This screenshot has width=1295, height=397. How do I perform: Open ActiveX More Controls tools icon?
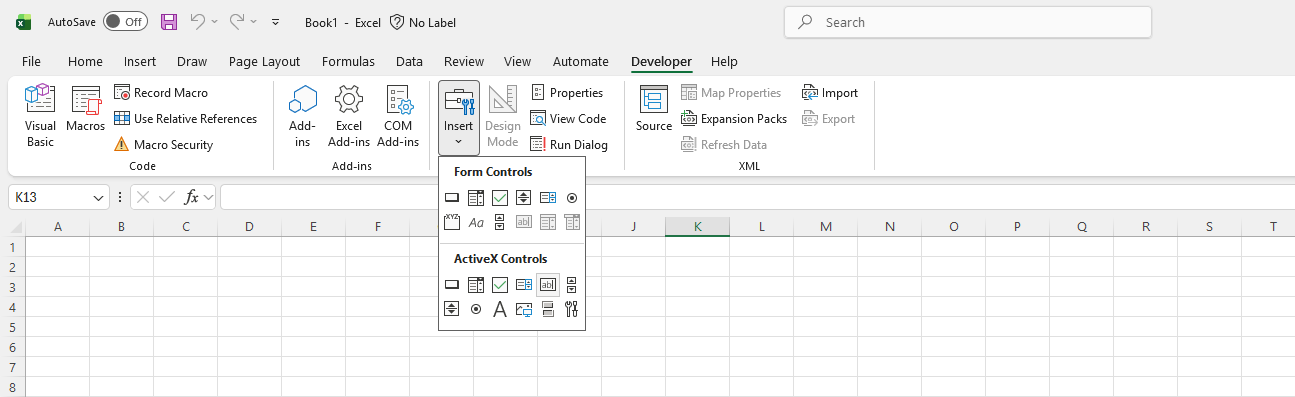click(x=572, y=309)
